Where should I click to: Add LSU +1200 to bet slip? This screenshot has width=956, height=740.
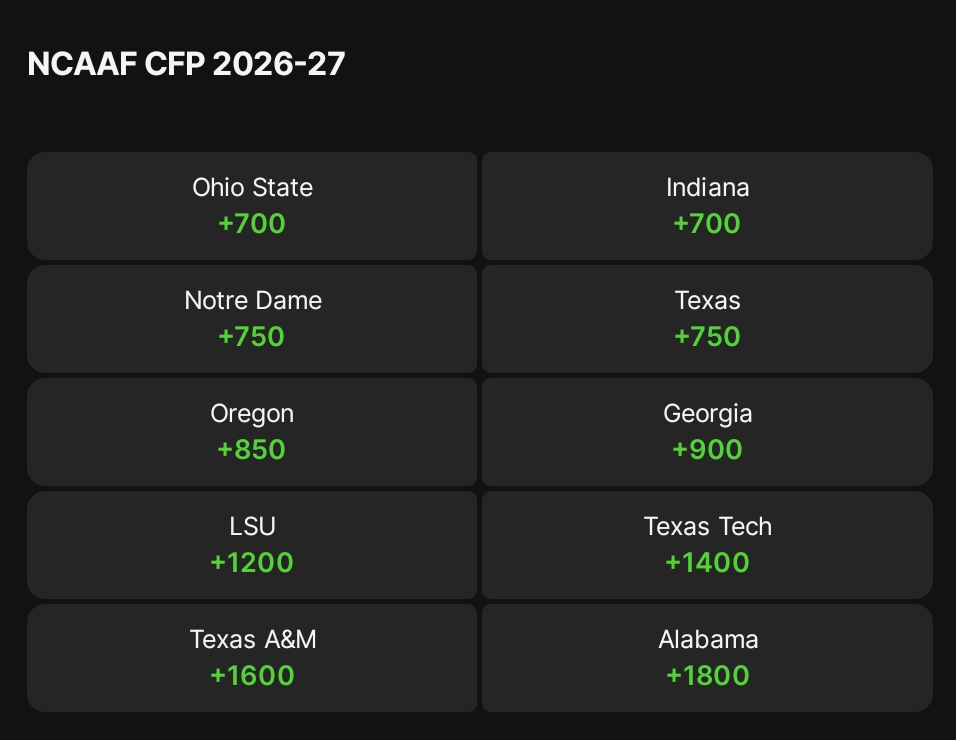[252, 545]
